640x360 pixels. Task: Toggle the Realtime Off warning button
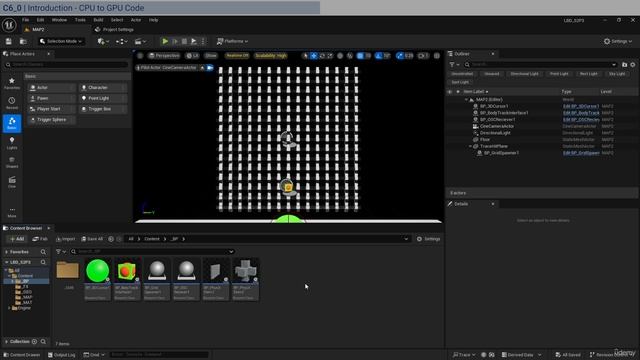coord(237,56)
